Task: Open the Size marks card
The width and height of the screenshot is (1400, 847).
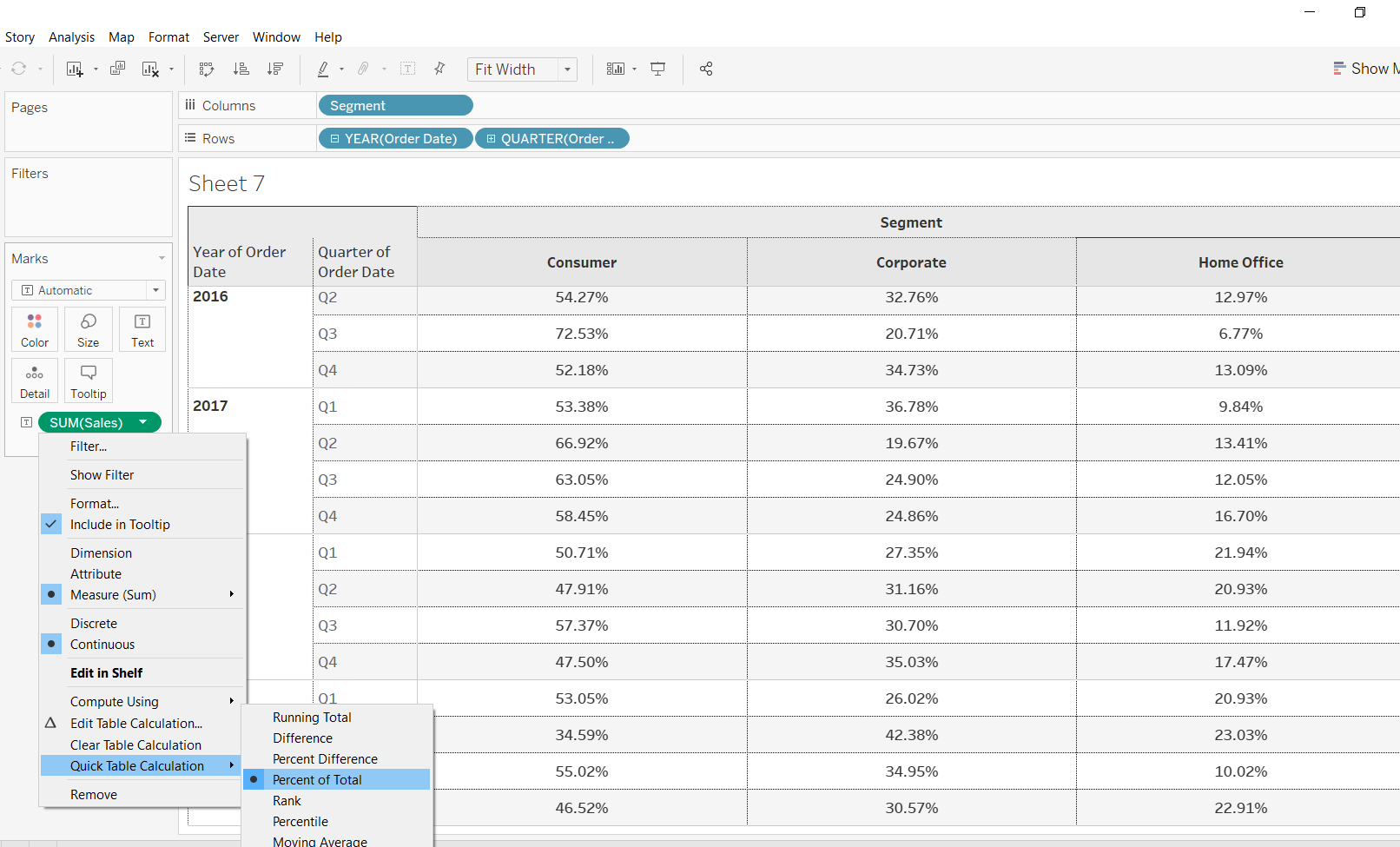Action: (x=89, y=330)
